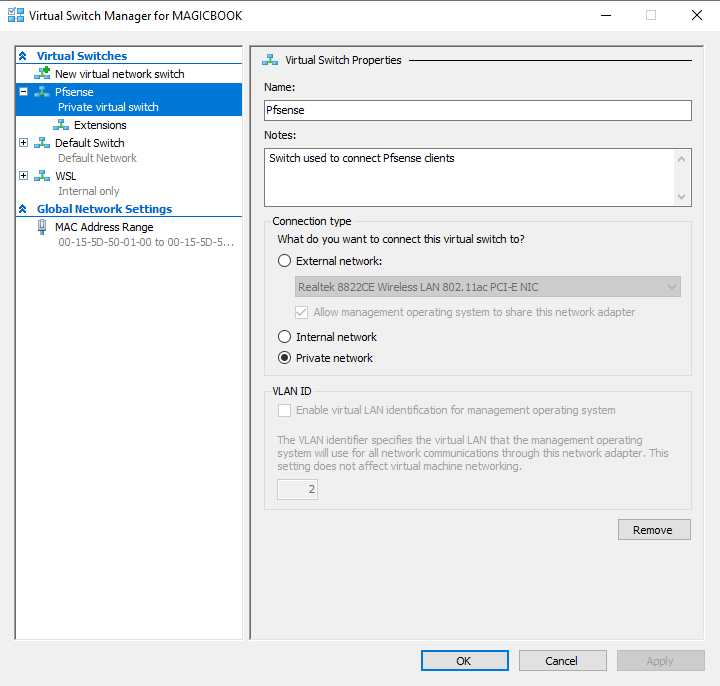Expand the WSL tree node
This screenshot has height=686, width=720.
[23, 176]
